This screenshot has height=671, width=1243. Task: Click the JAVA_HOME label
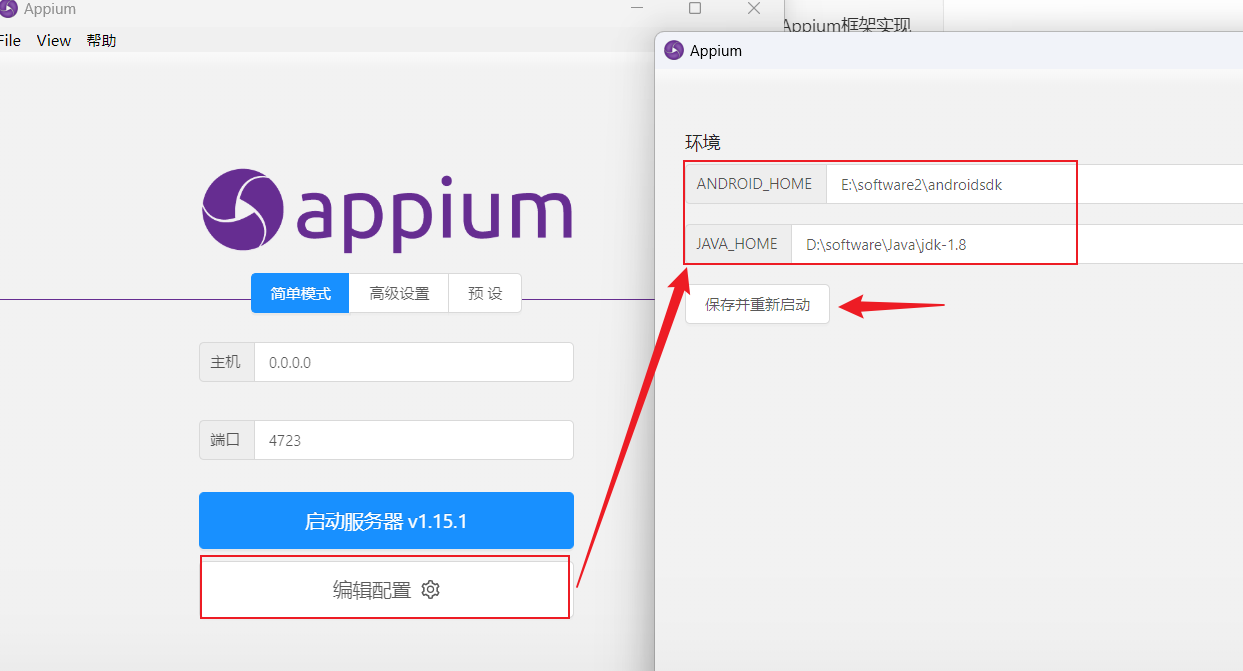[x=737, y=244]
